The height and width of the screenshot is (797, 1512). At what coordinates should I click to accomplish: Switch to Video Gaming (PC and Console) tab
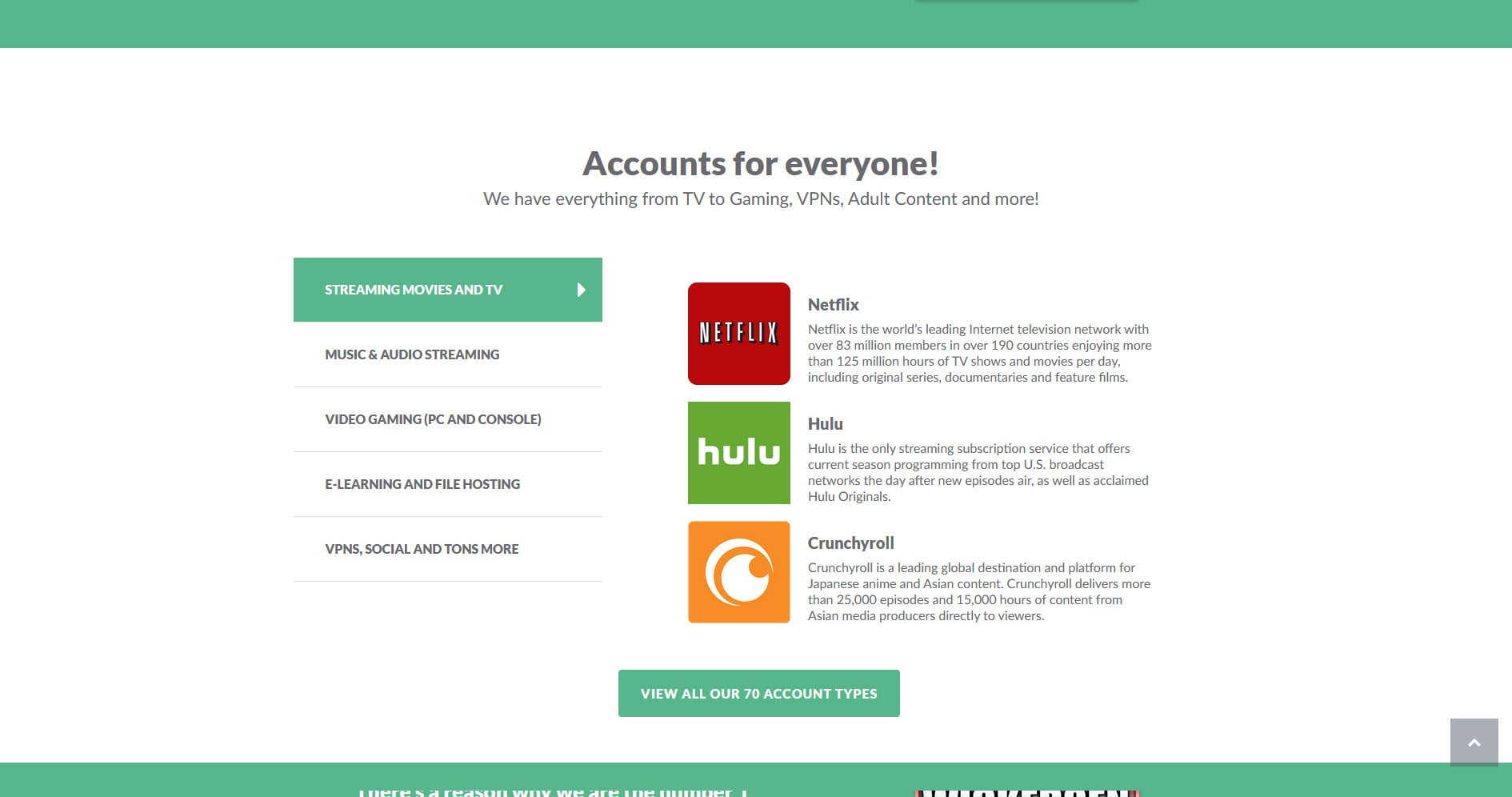[x=448, y=419]
